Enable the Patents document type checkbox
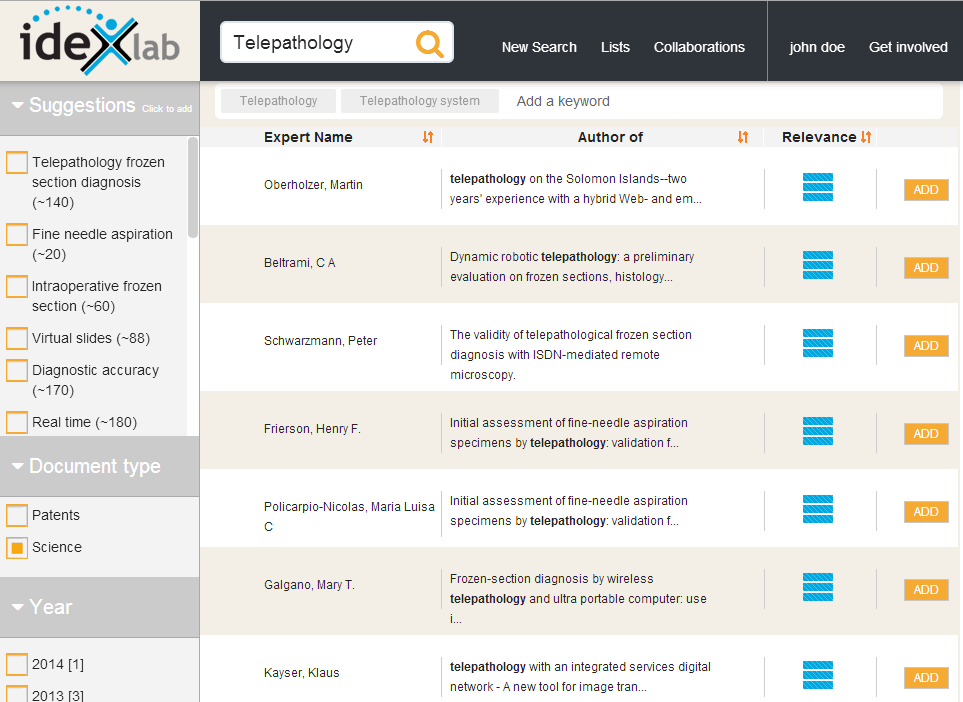The height and width of the screenshot is (702, 963). click(17, 516)
